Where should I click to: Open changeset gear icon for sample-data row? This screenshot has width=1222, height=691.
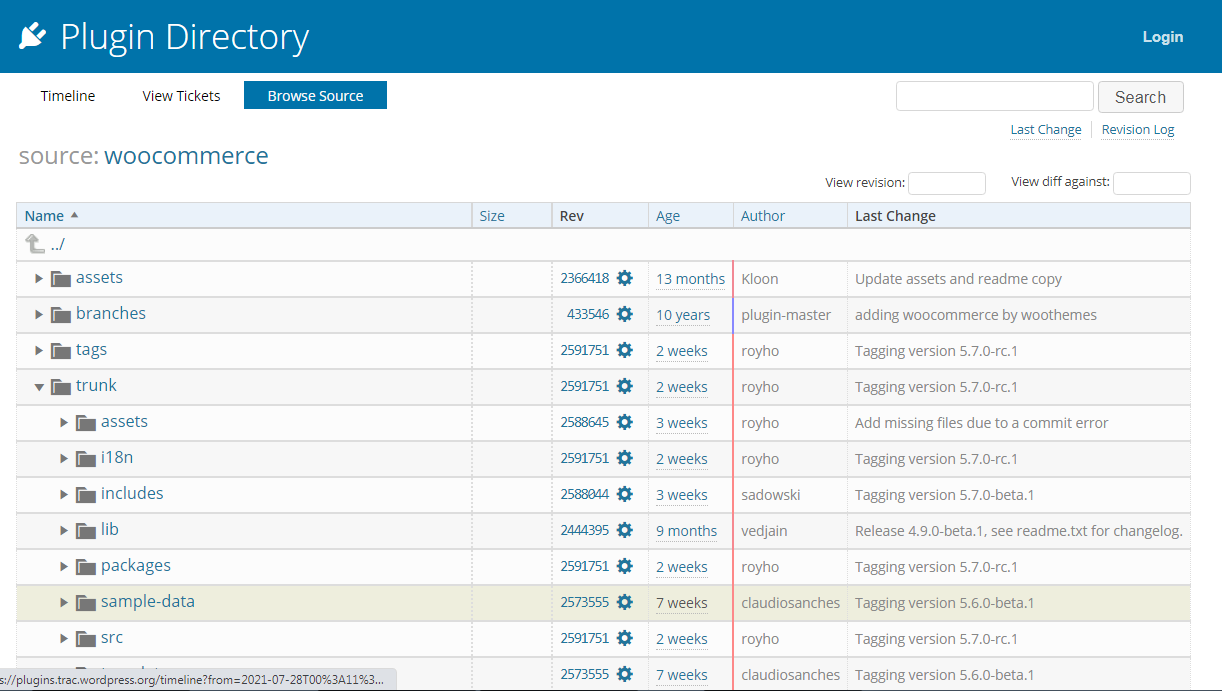tap(625, 602)
